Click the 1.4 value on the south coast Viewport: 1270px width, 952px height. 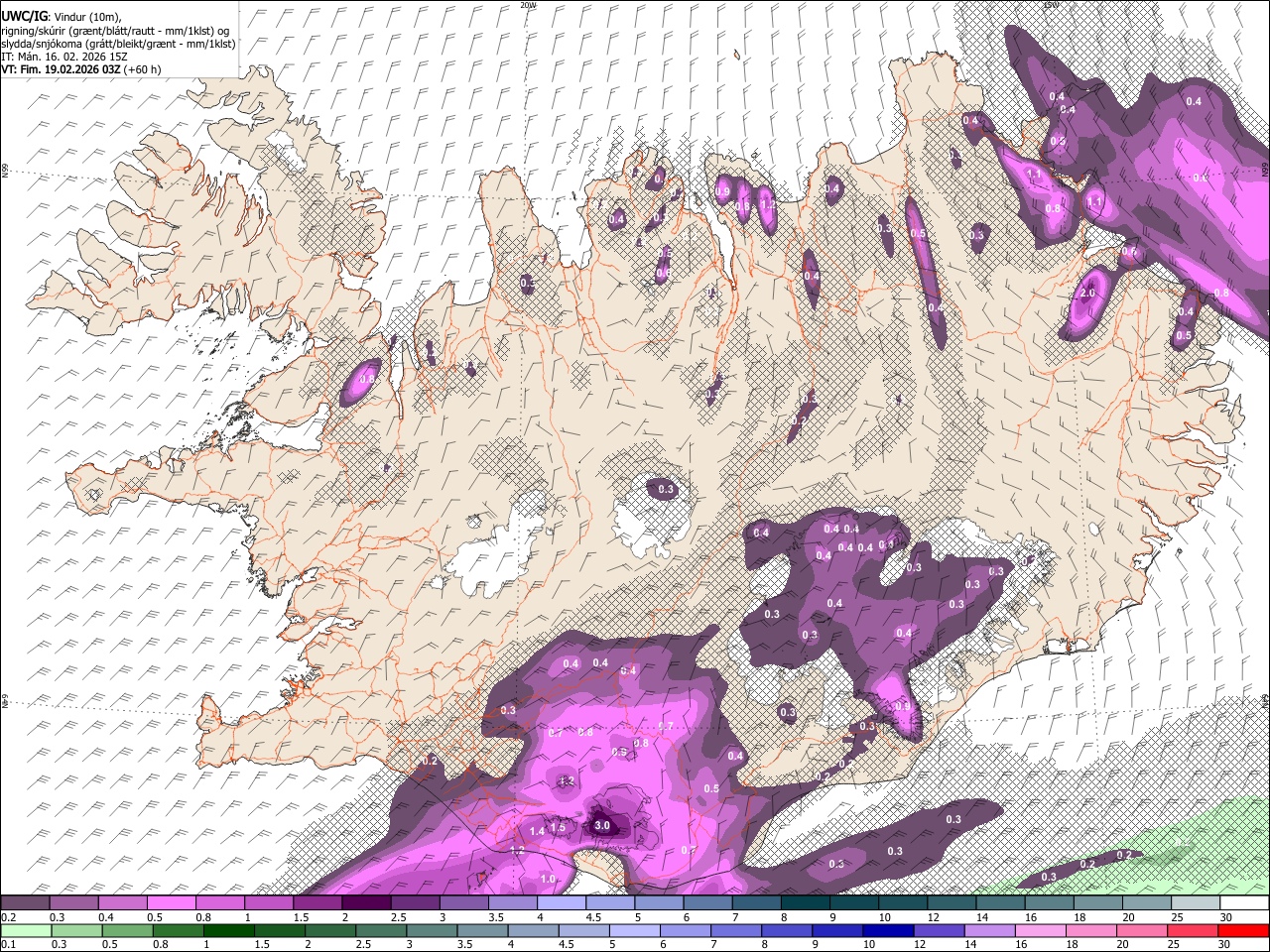click(x=537, y=831)
